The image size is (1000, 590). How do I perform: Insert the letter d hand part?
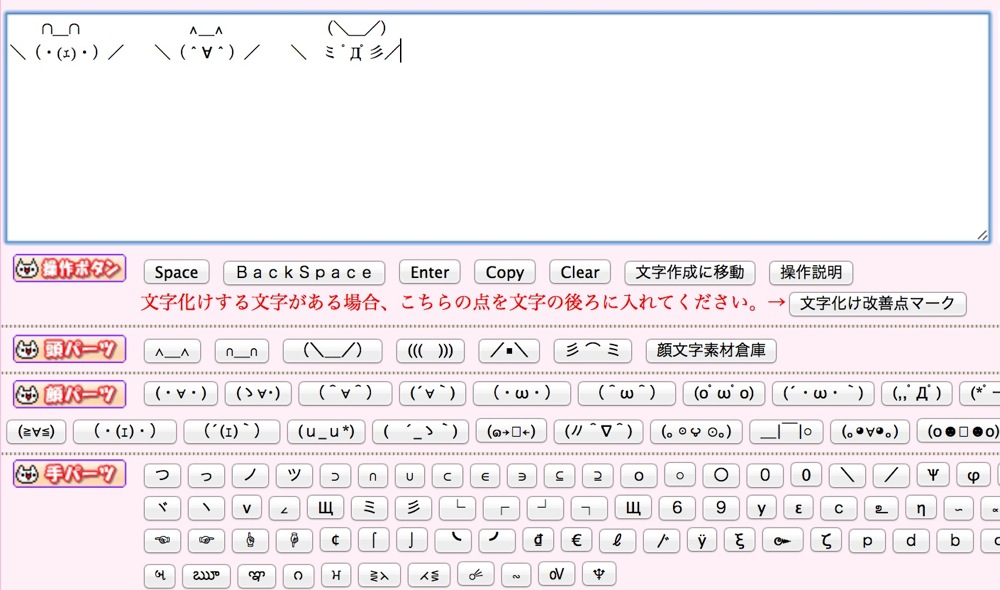[x=911, y=541]
